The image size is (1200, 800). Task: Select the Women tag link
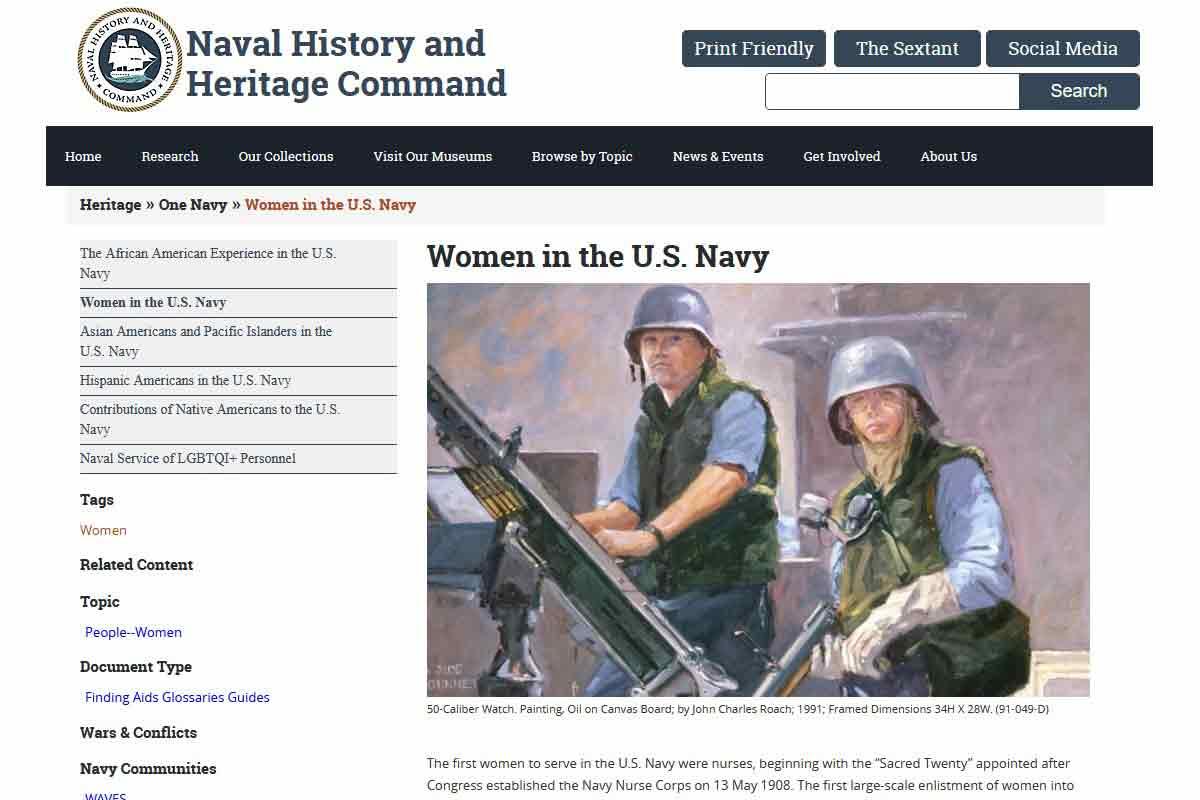(x=103, y=530)
